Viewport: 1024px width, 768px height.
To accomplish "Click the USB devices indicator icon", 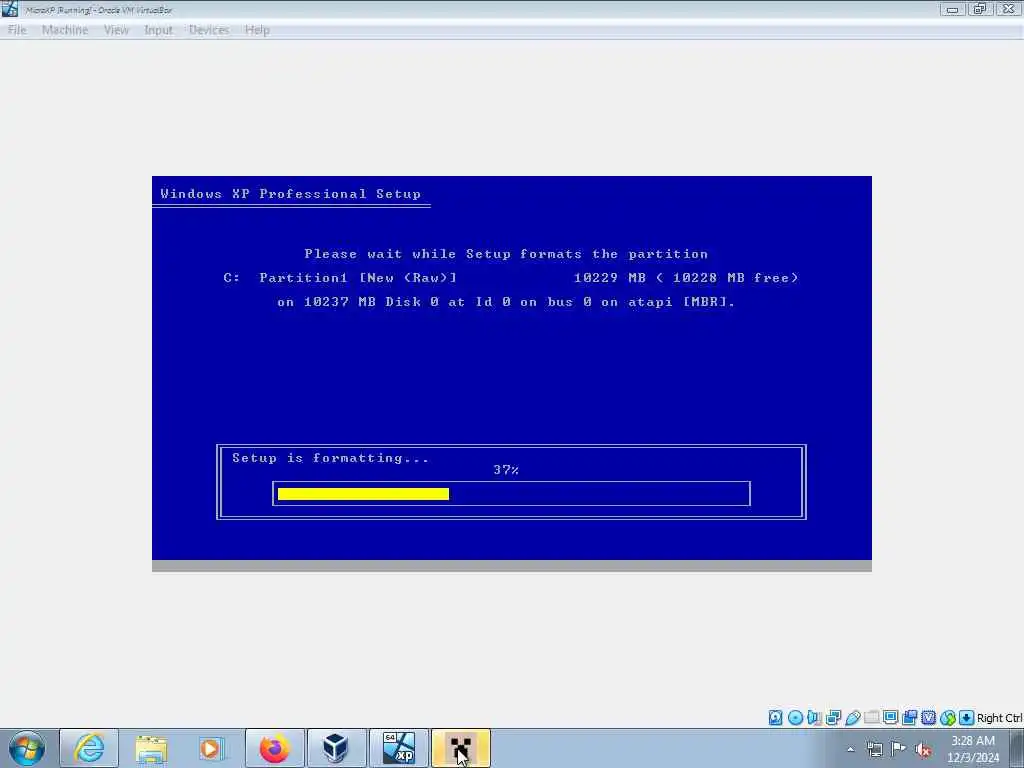I will coord(852,718).
